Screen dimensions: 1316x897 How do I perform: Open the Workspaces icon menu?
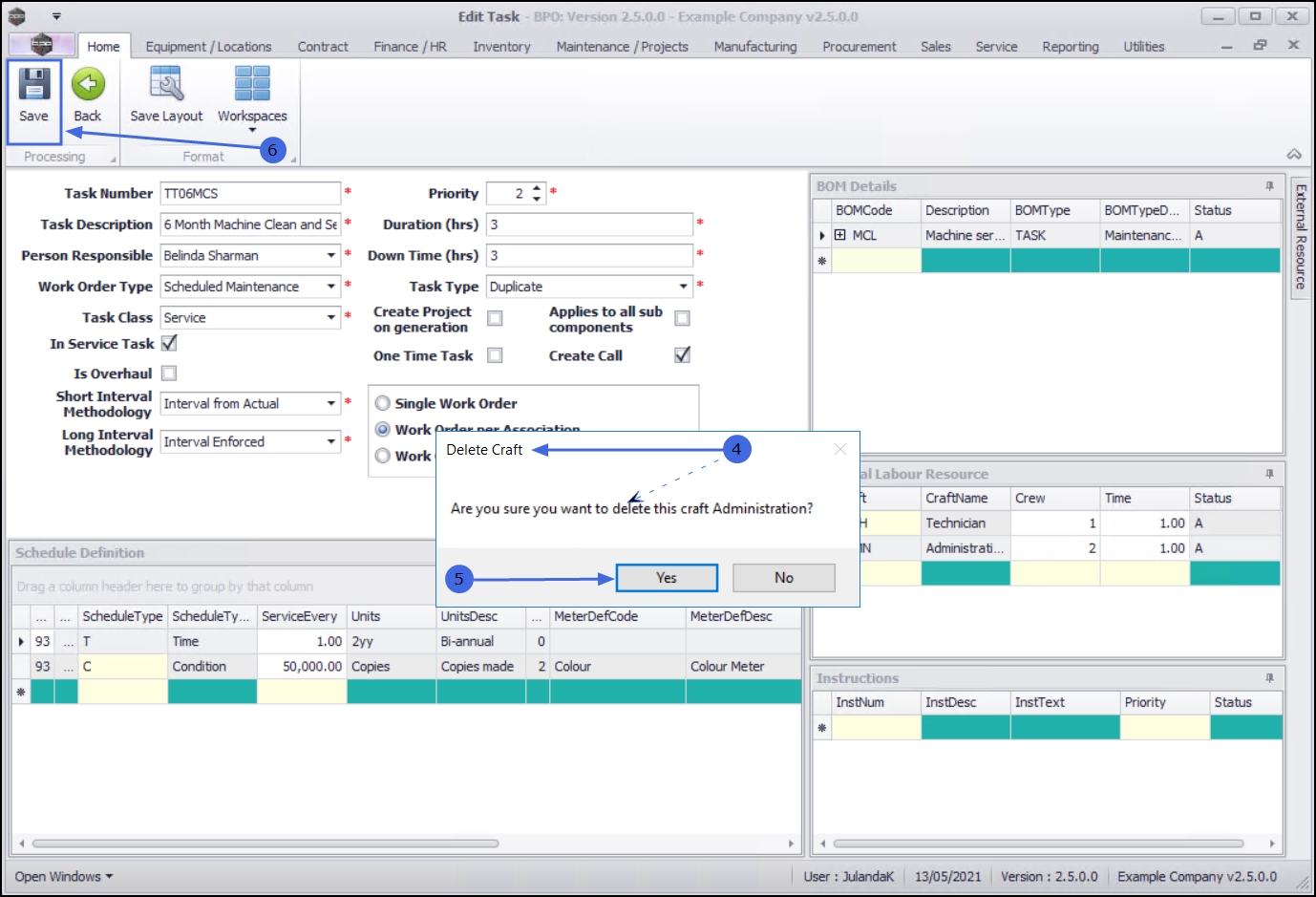coord(252,84)
